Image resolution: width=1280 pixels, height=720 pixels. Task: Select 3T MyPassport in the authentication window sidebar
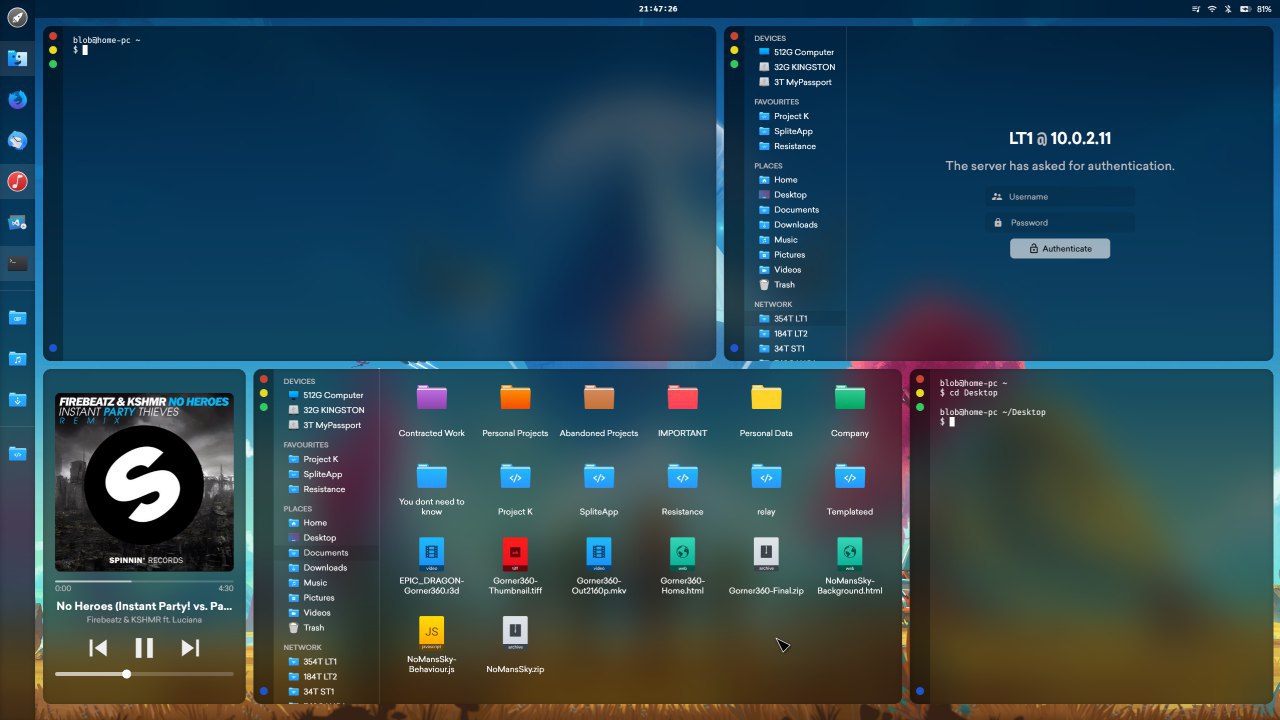(796, 82)
